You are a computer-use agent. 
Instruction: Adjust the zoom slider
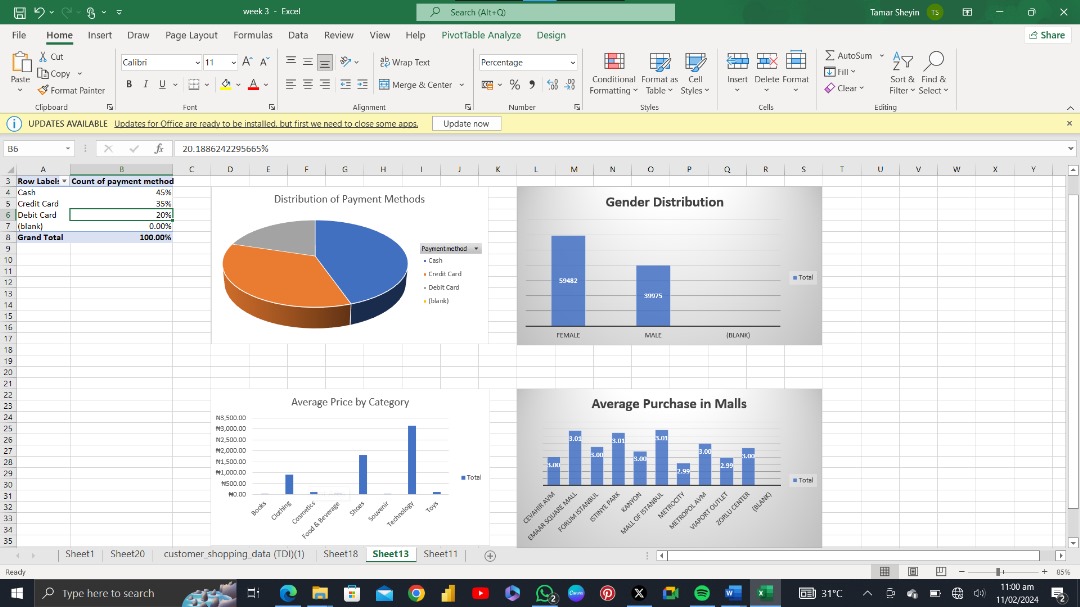(x=998, y=572)
